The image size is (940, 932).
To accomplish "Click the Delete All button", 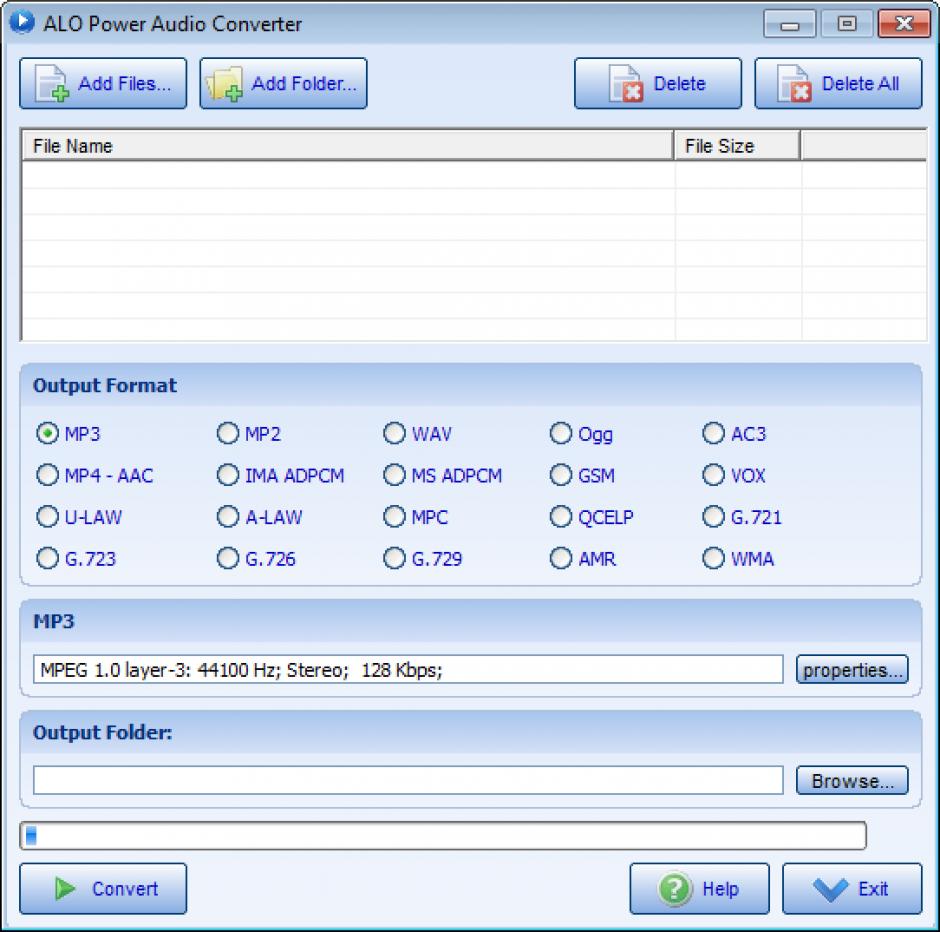I will point(838,83).
